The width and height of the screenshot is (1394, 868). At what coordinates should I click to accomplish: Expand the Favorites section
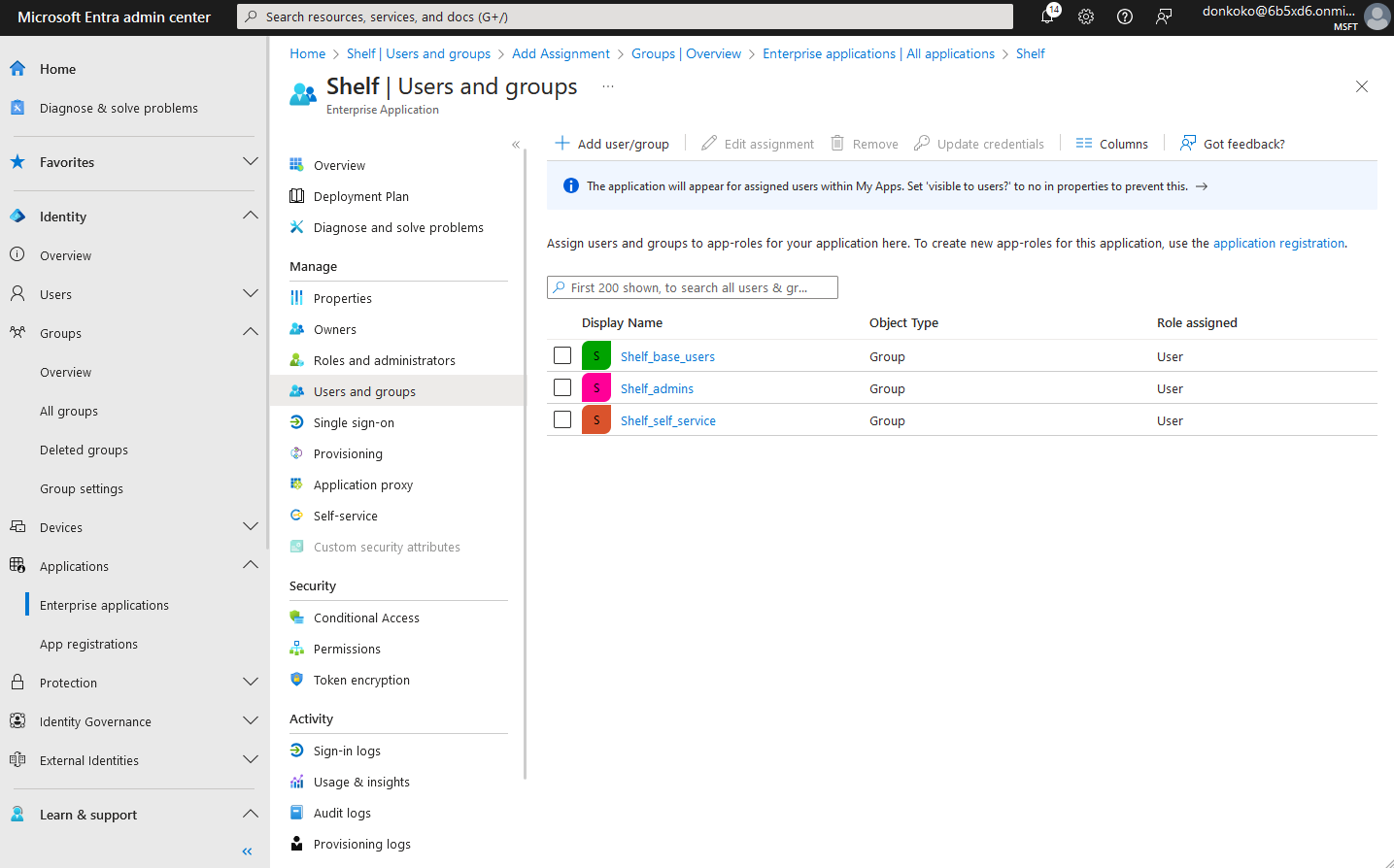pyautogui.click(x=250, y=162)
